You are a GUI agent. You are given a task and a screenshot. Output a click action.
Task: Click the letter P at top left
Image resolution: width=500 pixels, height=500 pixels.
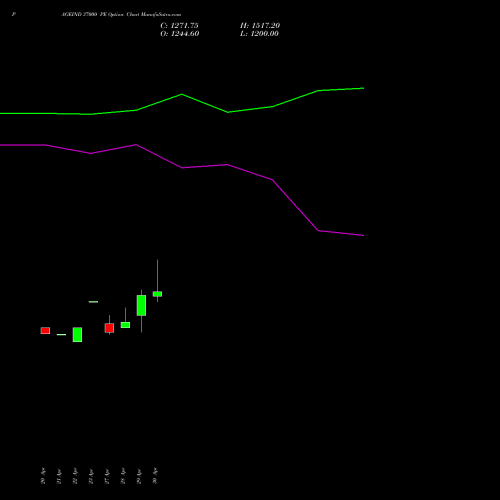coord(14,15)
